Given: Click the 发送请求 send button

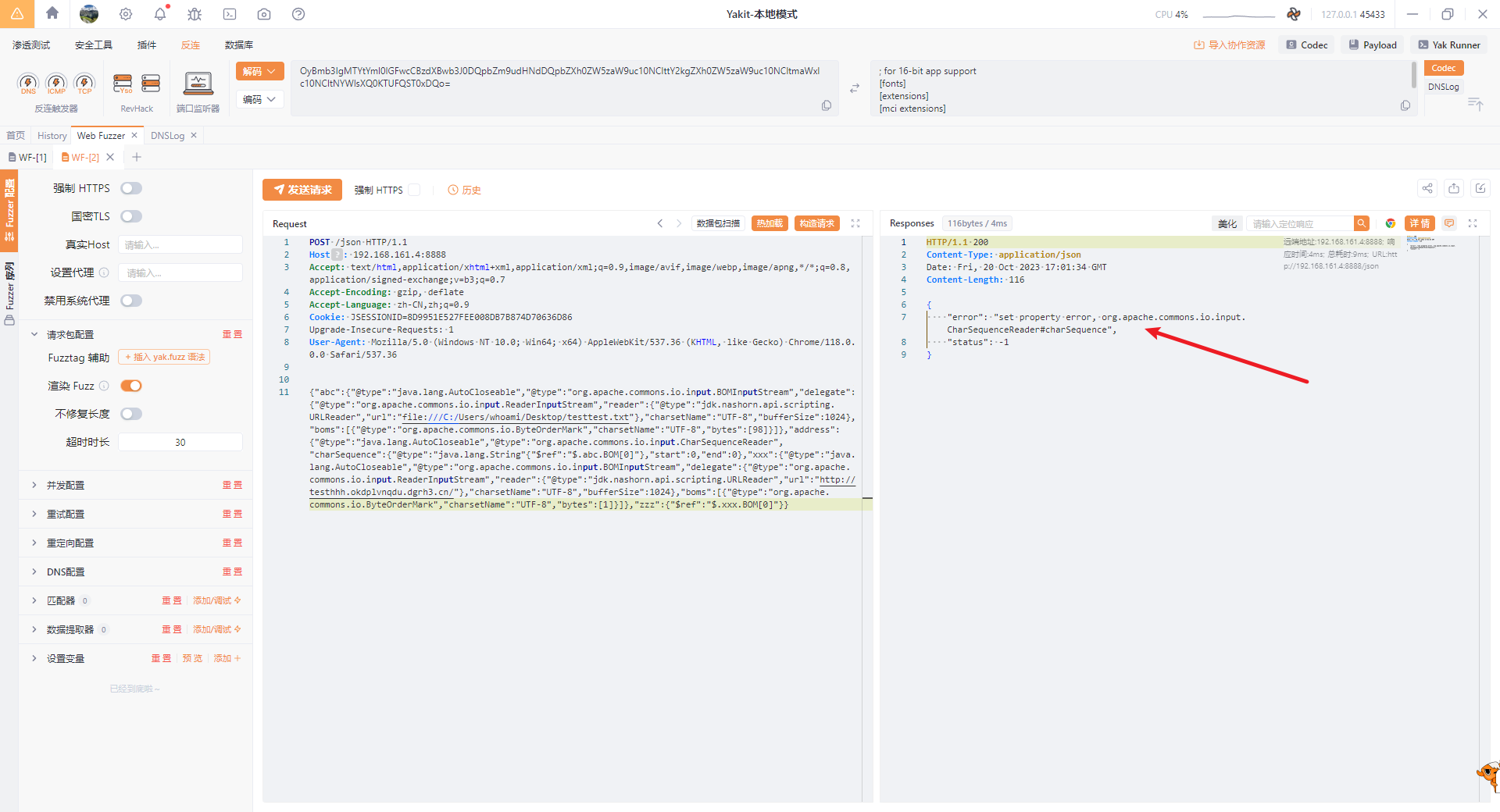Looking at the screenshot, I should tap(303, 190).
